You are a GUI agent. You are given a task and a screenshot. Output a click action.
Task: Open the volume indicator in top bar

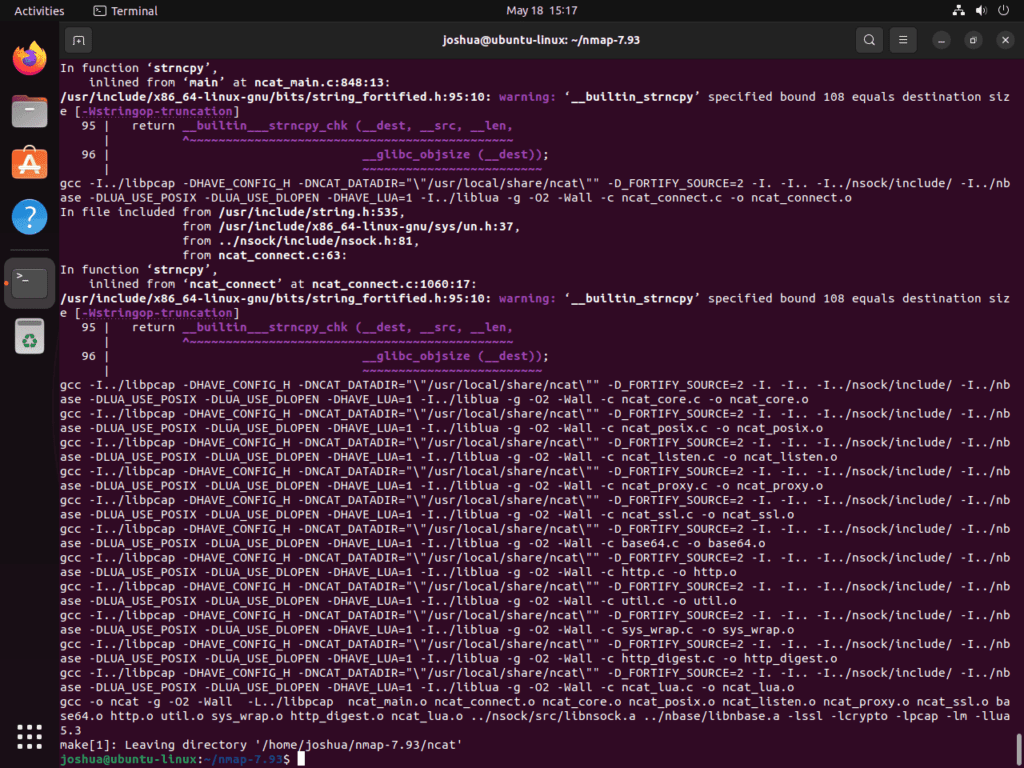(981, 11)
